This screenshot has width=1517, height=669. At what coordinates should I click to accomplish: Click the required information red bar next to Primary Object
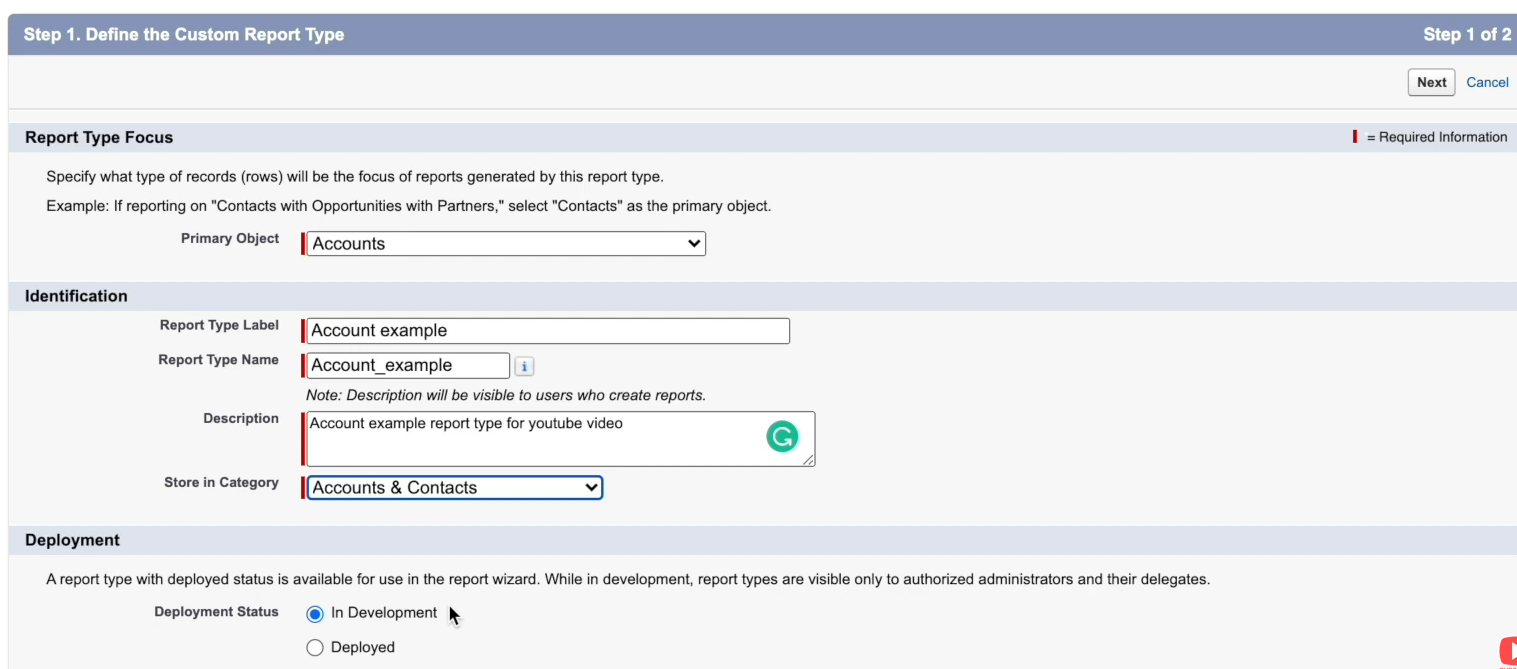tap(302, 243)
